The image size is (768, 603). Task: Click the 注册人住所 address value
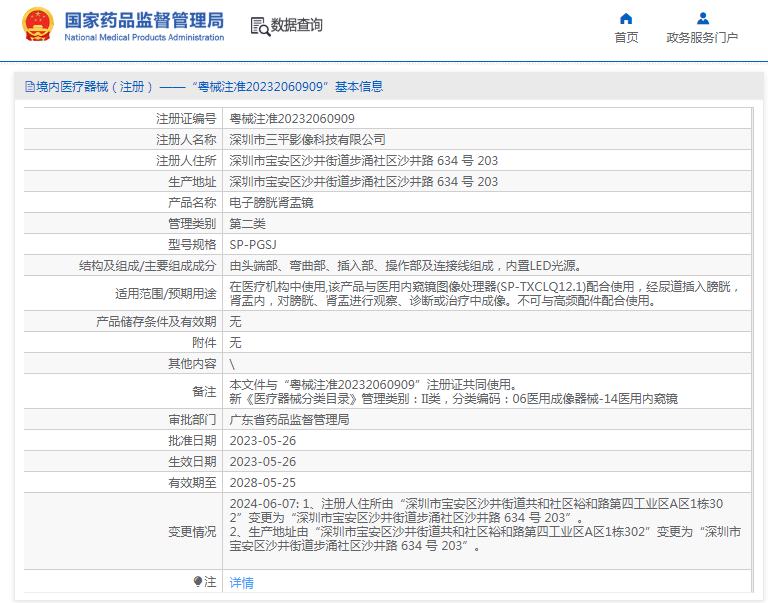click(x=363, y=161)
